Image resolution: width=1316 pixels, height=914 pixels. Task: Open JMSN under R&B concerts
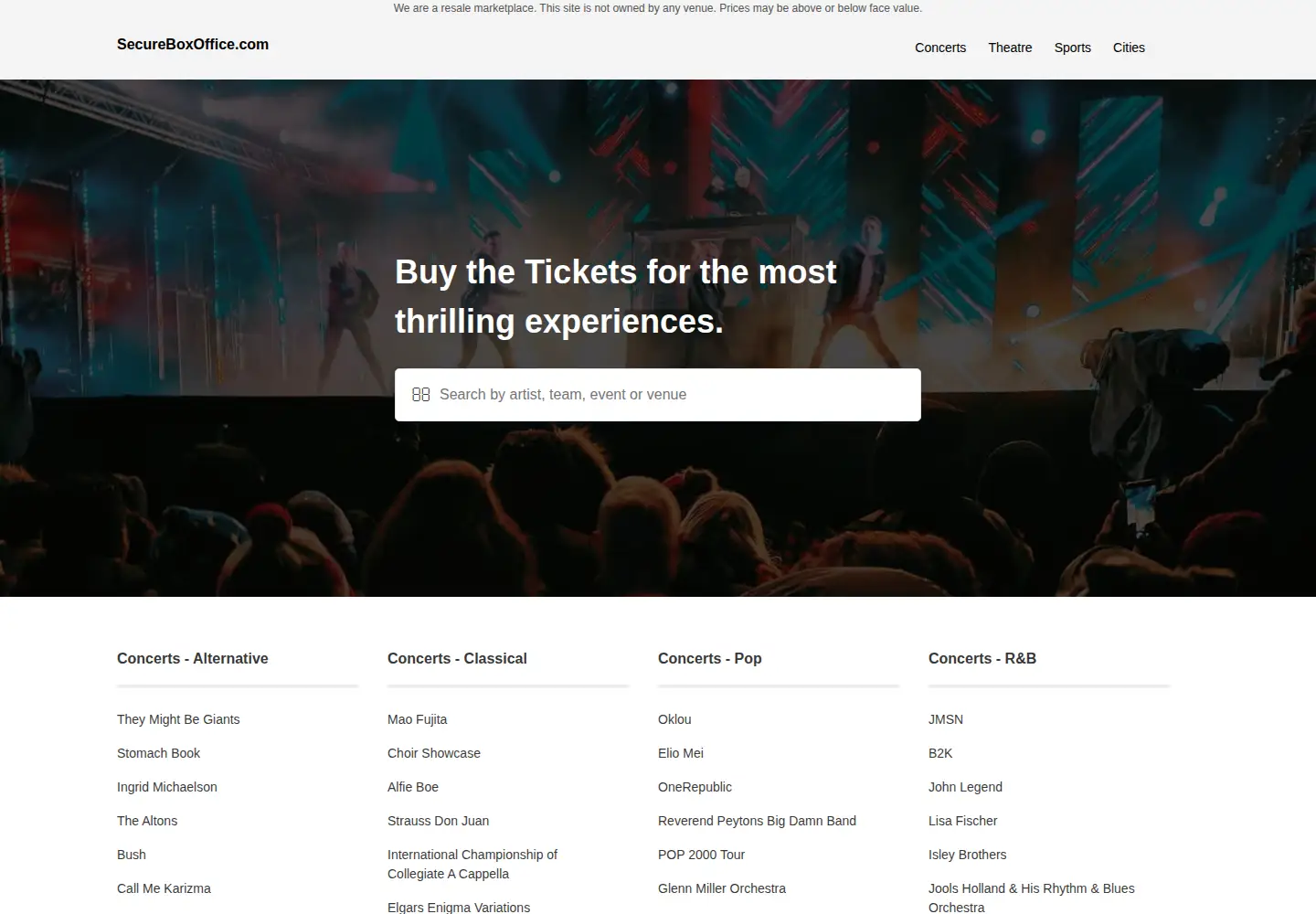(946, 719)
